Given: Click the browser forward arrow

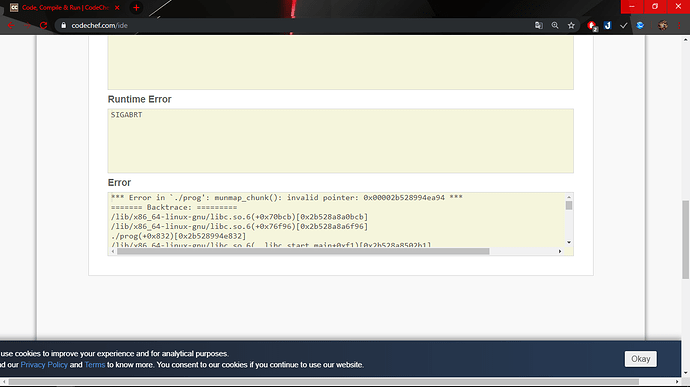Looking at the screenshot, I should [x=27, y=26].
